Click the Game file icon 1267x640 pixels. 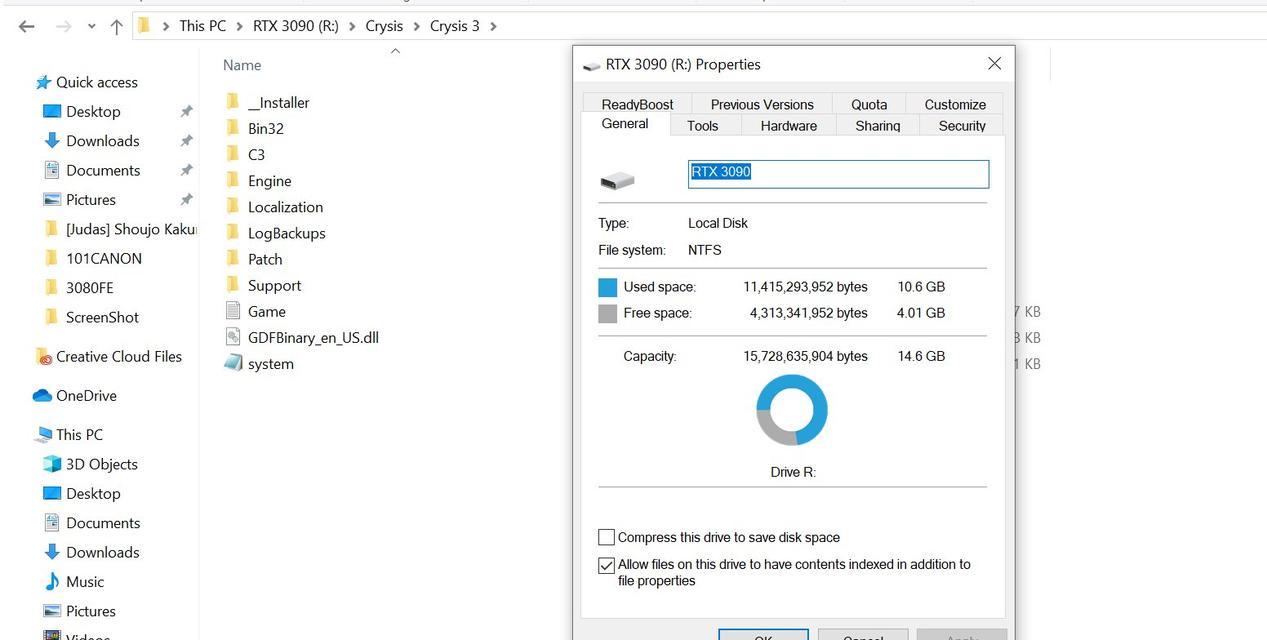pyautogui.click(x=233, y=311)
